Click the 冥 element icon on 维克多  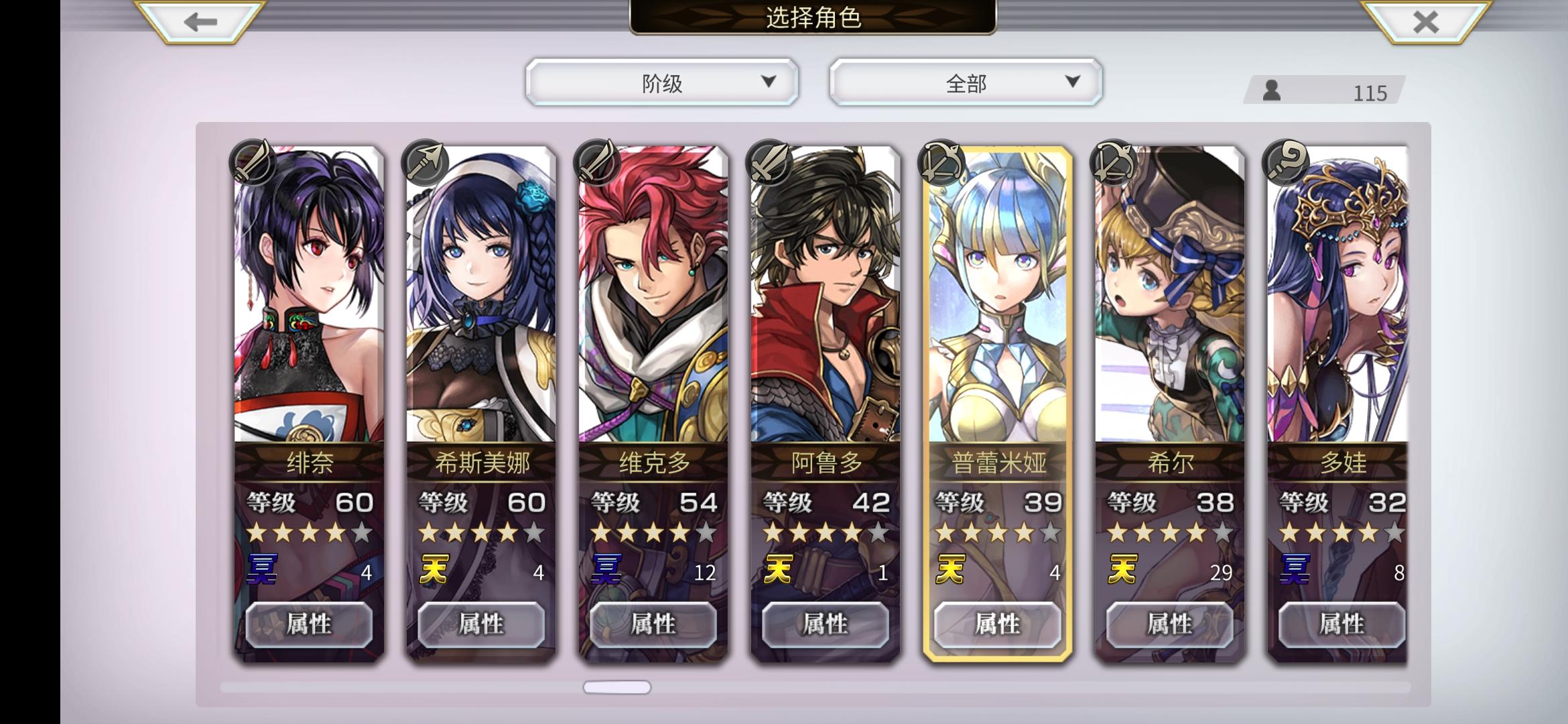pyautogui.click(x=606, y=570)
